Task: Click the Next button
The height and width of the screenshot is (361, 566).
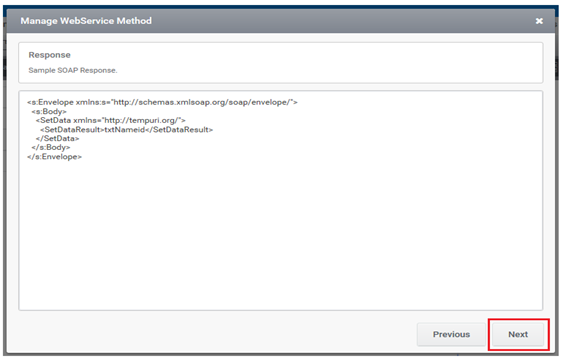Action: point(518,334)
